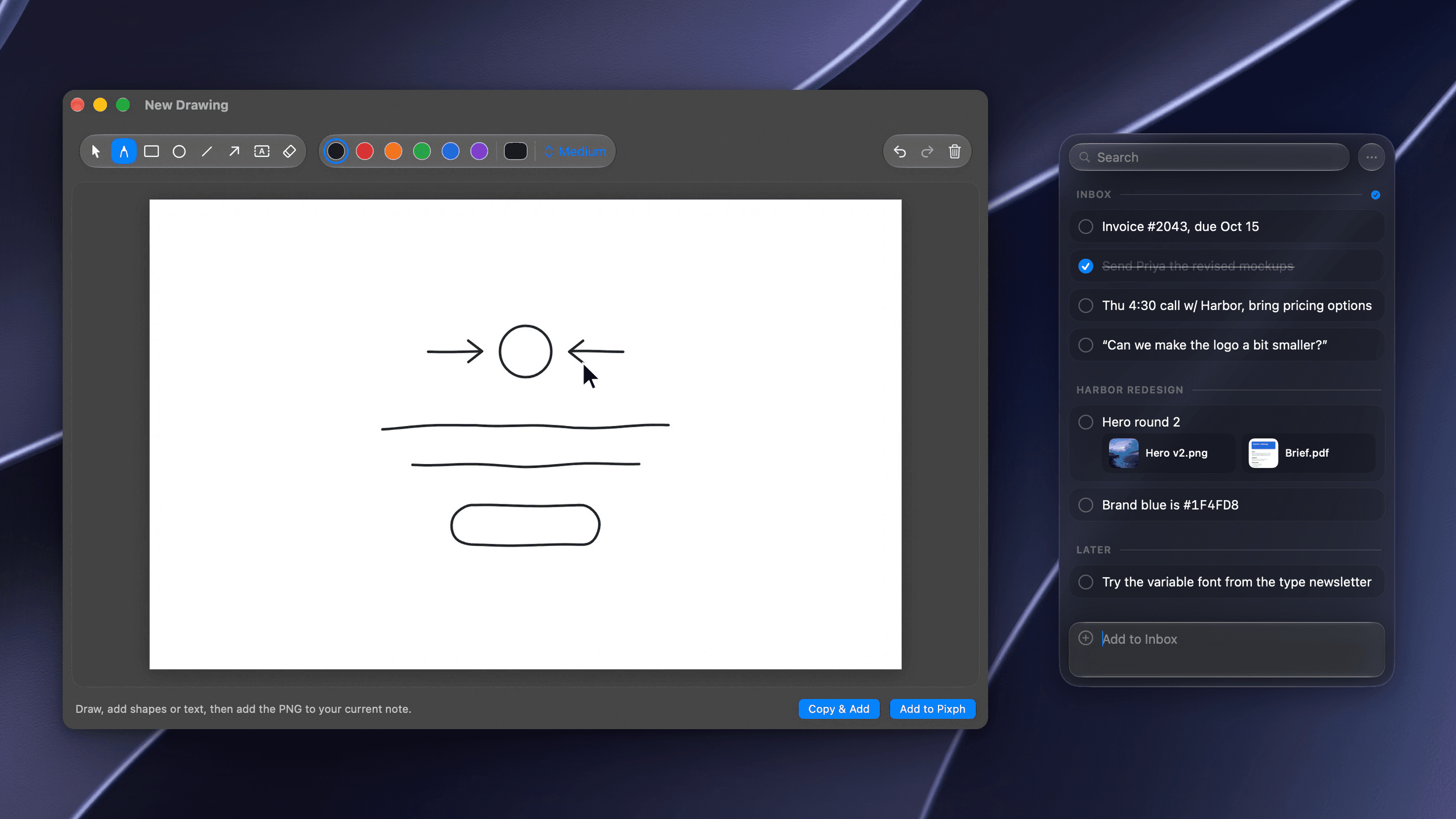
Task: Click the Copy & Add button
Action: coord(839,709)
